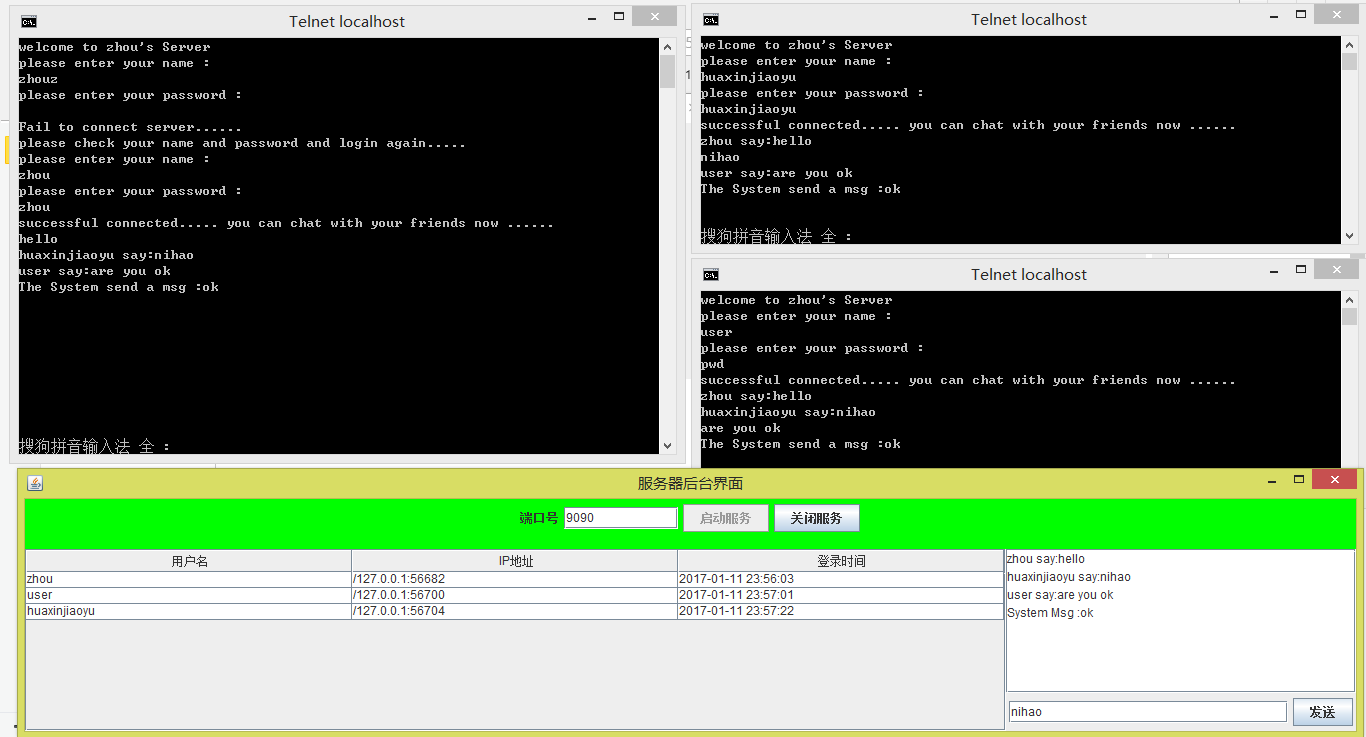Image resolution: width=1366 pixels, height=737 pixels.
Task: Click 'are you ok' line in lower-right Telnet window
Action: (x=740, y=428)
